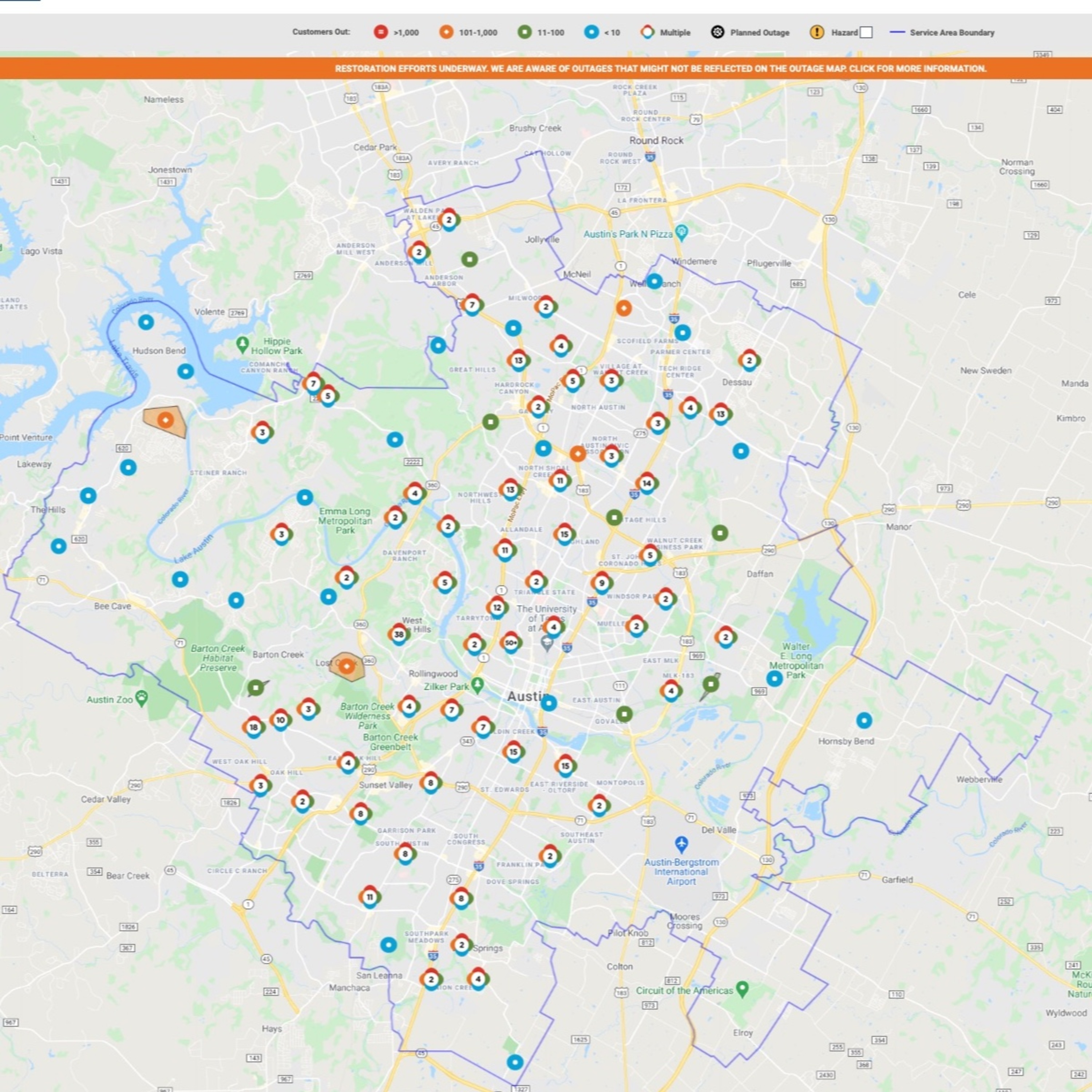This screenshot has width=1092, height=1092.
Task: Toggle the Hazard checkbox in the legend
Action: pos(866,32)
